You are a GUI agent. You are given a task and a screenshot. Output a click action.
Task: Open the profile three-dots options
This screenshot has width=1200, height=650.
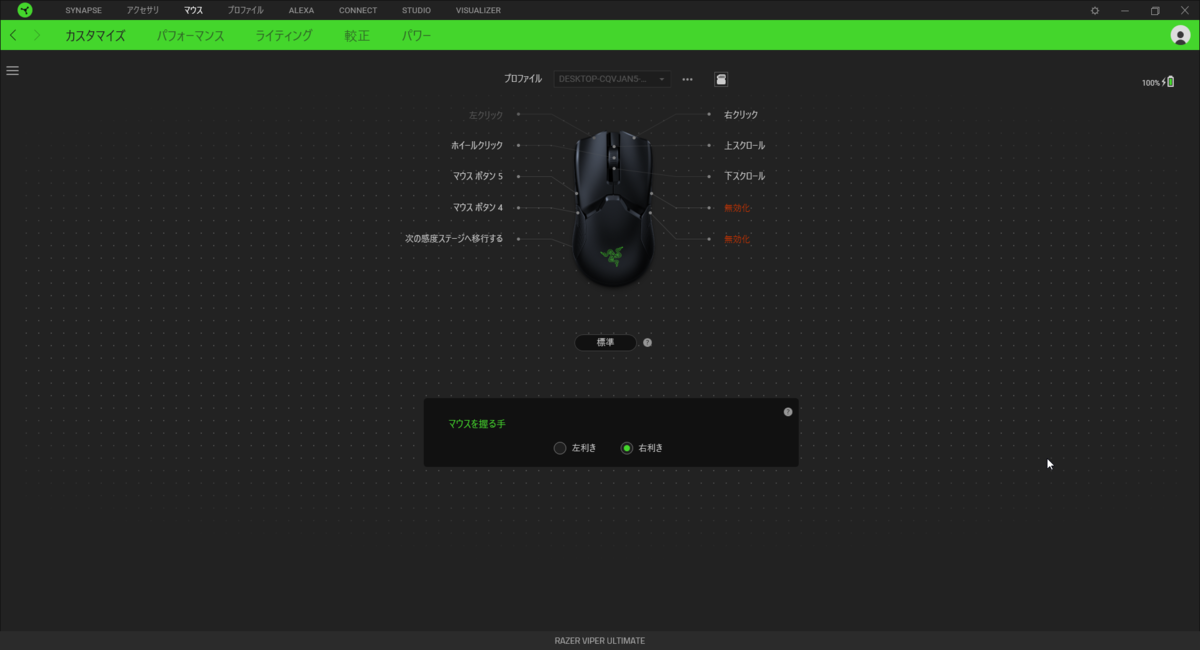(x=687, y=79)
